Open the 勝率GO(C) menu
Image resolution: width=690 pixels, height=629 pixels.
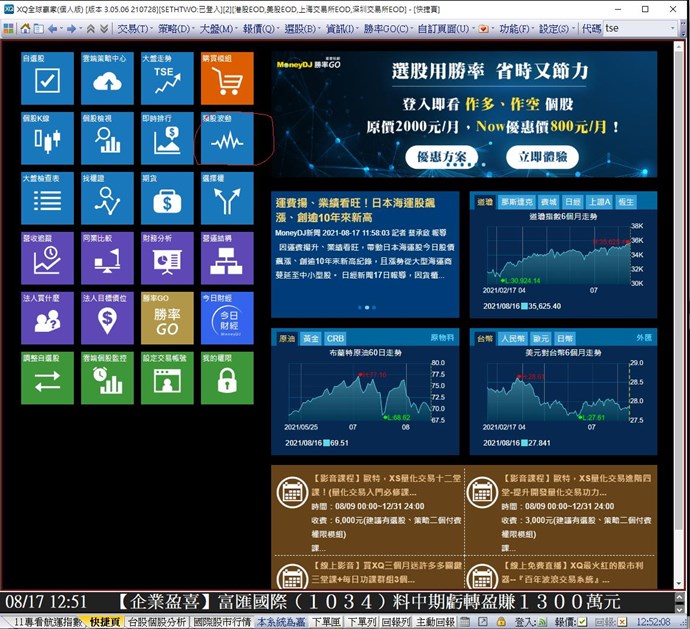pyautogui.click(x=387, y=29)
